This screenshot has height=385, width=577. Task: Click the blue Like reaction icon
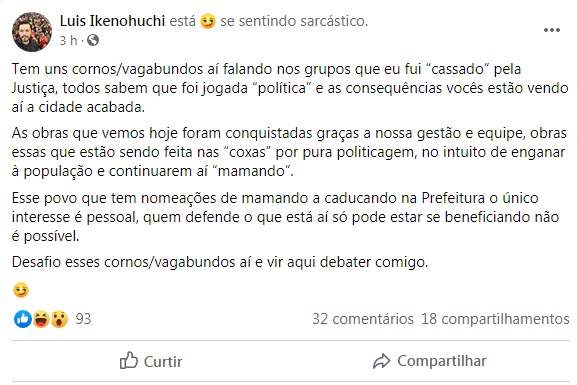tap(23, 319)
